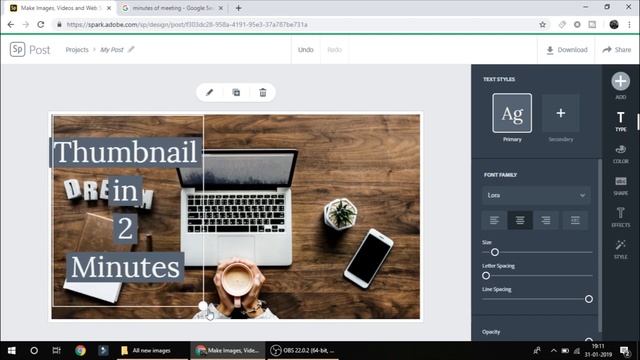Click Cortana search circle on taskbar

click(34, 350)
